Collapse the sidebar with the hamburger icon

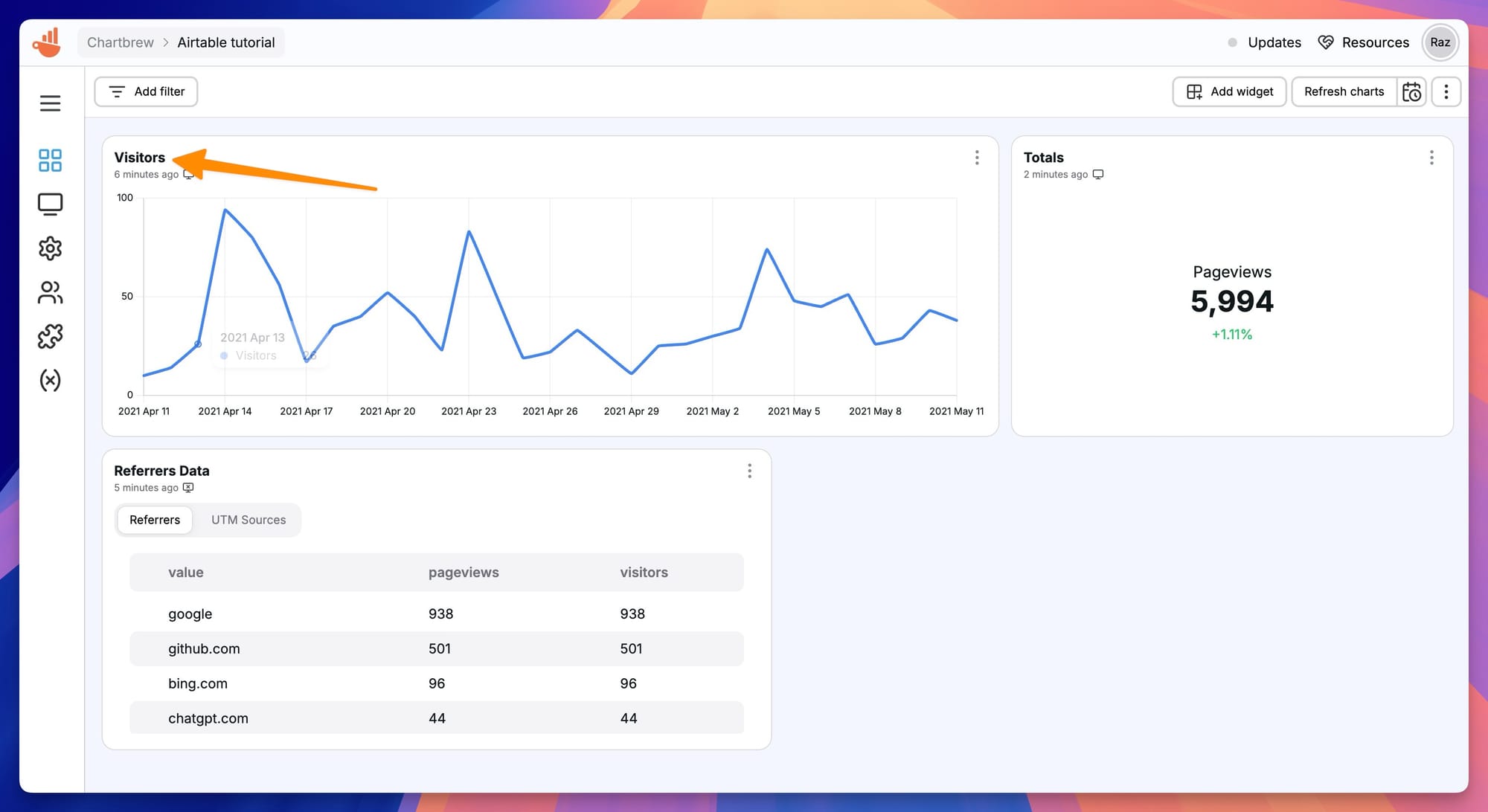pos(50,103)
